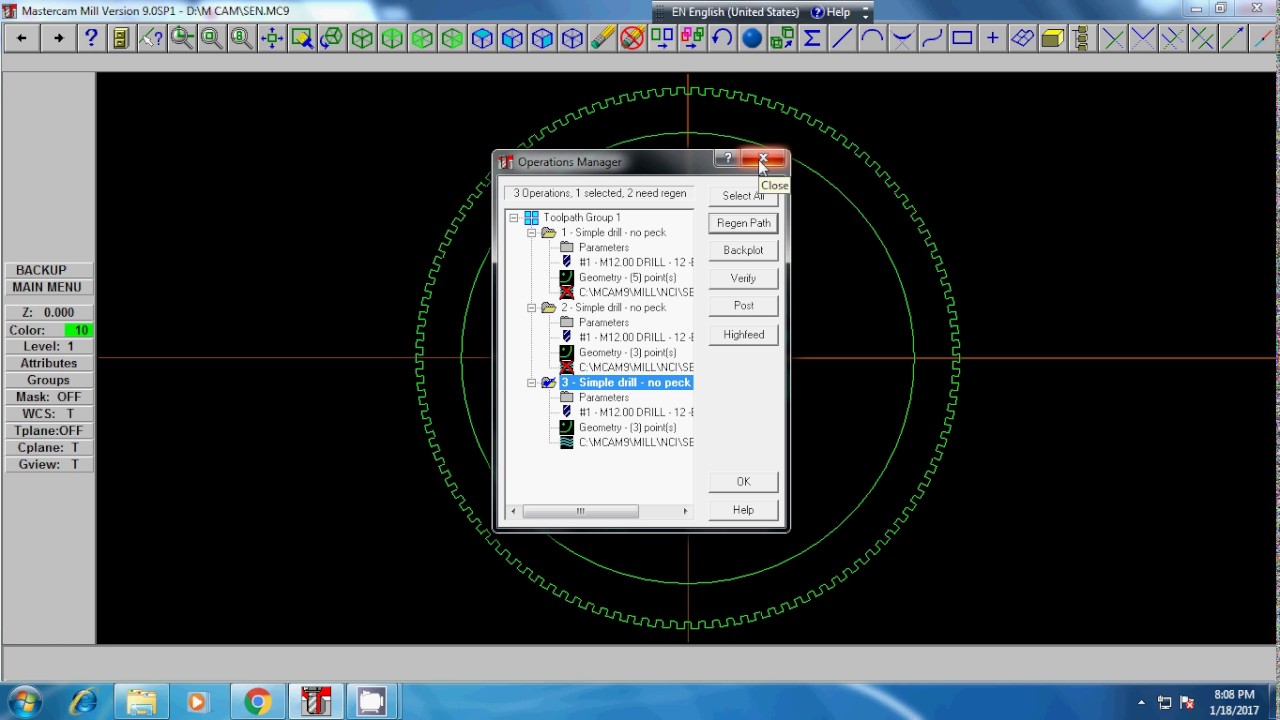
Task: Select the Create Point plus icon
Action: pos(992,38)
